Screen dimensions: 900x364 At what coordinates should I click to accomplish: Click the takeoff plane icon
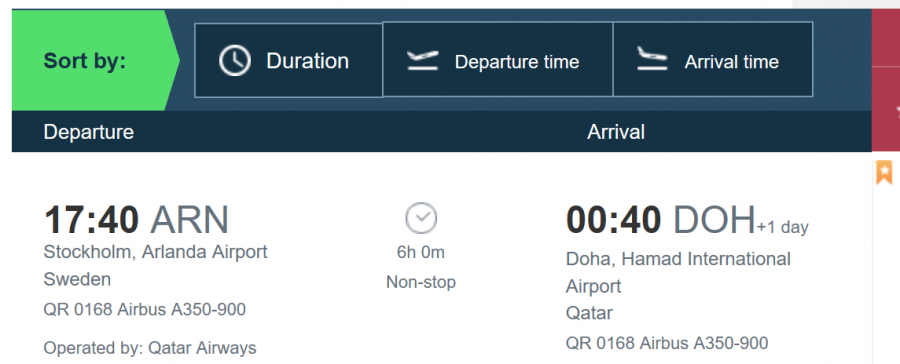coord(422,60)
